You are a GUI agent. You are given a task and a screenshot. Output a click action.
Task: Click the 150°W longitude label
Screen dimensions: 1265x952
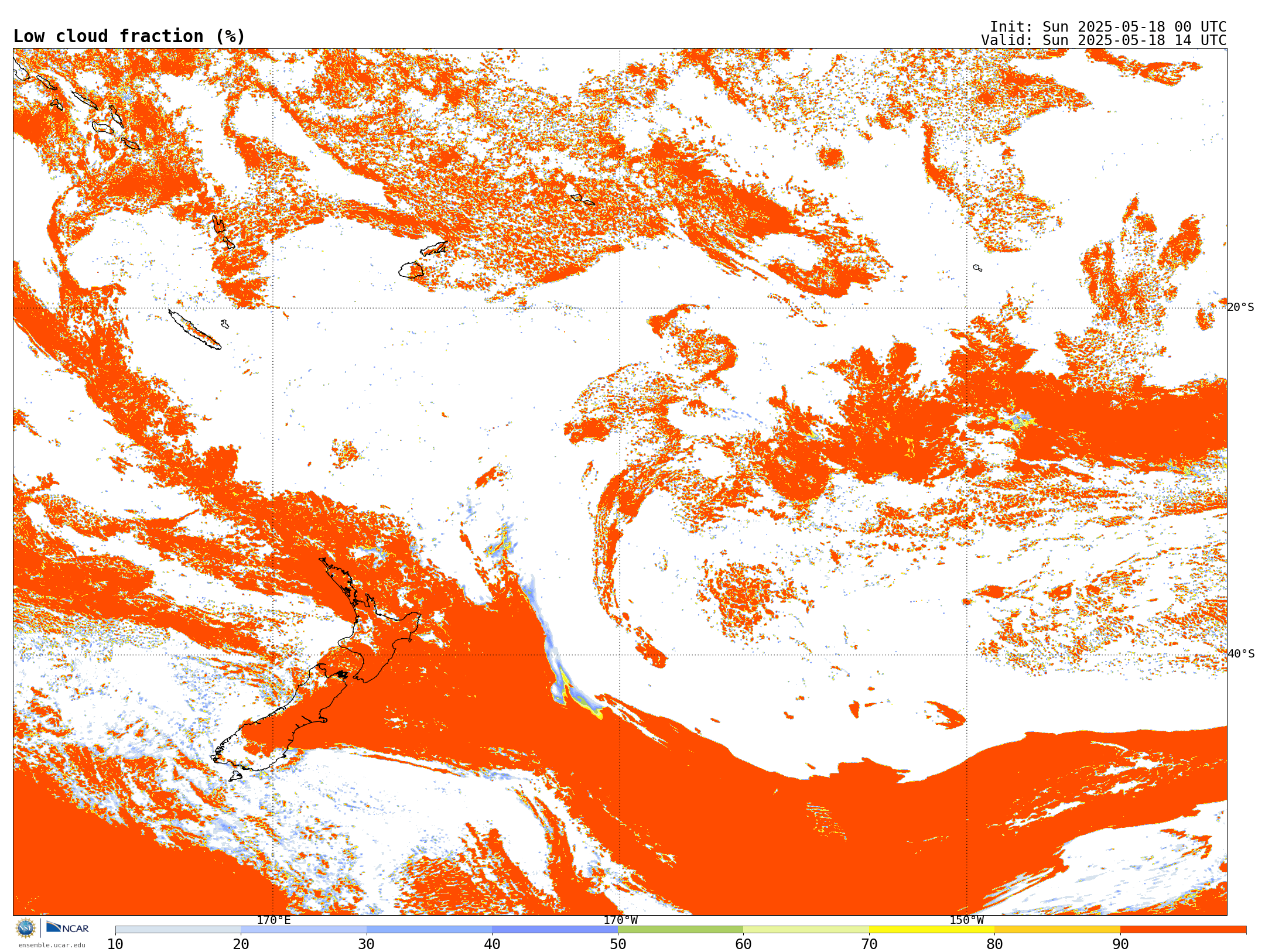click(966, 920)
